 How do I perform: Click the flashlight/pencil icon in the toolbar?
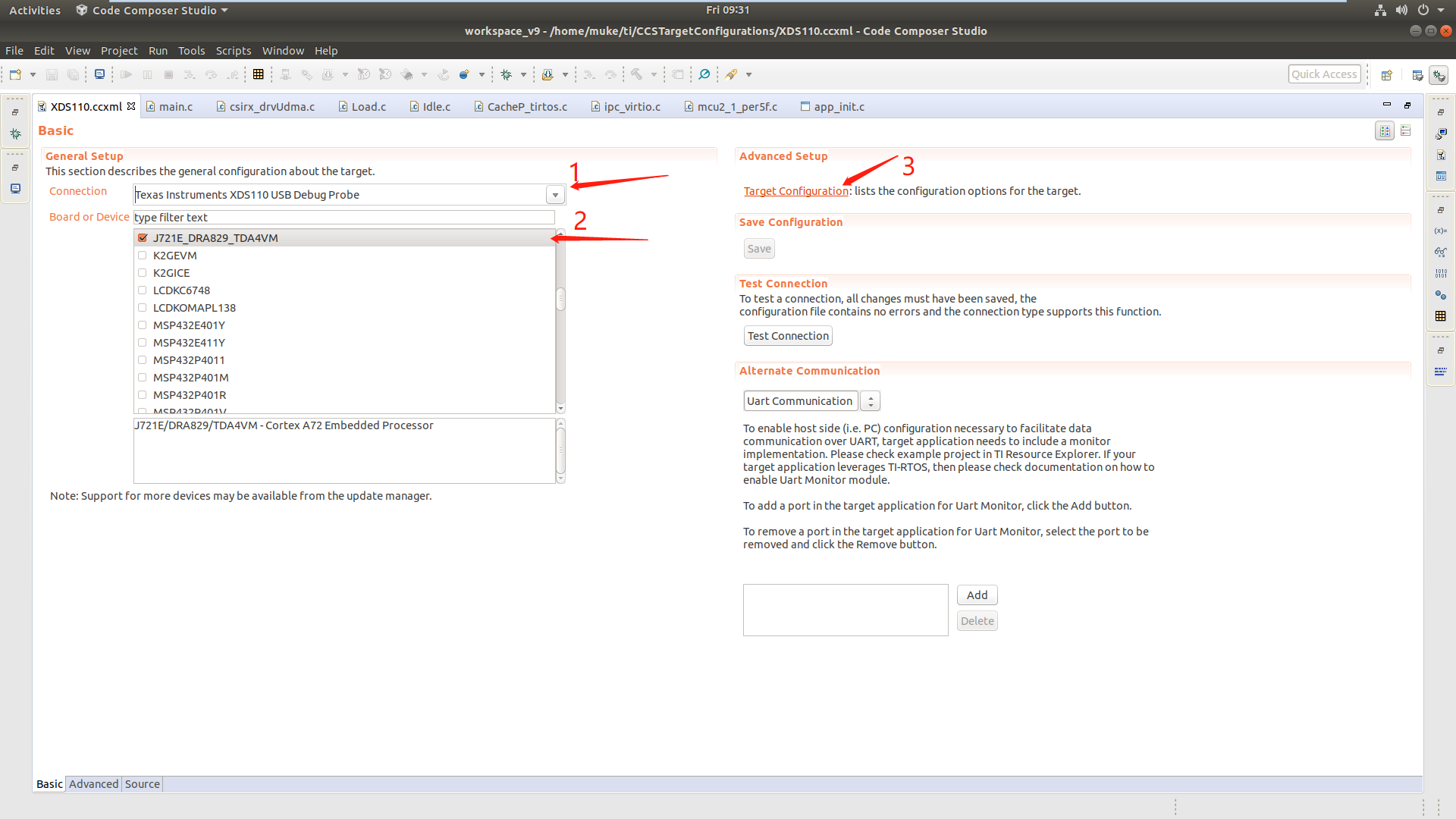pyautogui.click(x=731, y=74)
